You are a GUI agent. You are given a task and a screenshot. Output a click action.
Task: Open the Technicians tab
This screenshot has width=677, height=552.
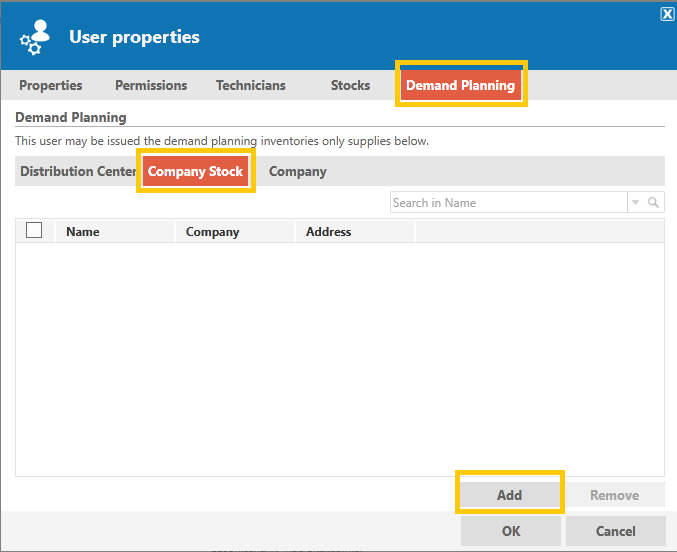click(251, 85)
